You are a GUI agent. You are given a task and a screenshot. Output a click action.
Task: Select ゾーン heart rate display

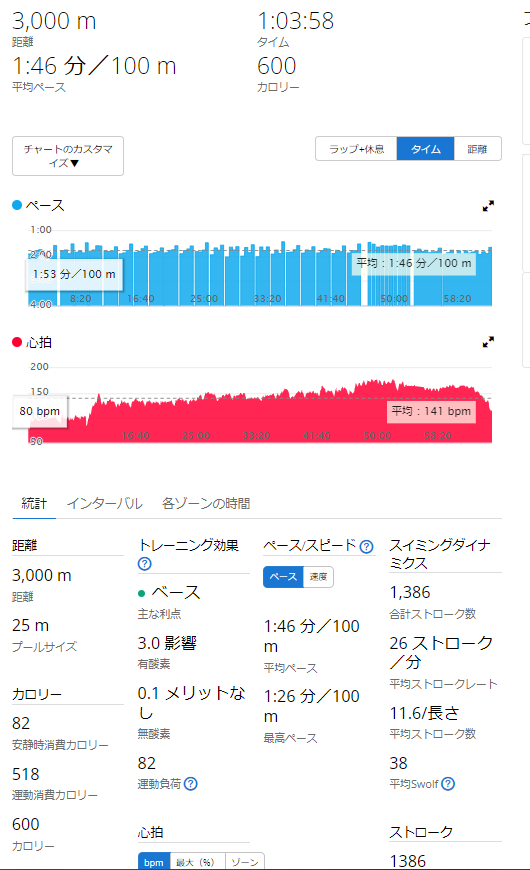coord(245,862)
